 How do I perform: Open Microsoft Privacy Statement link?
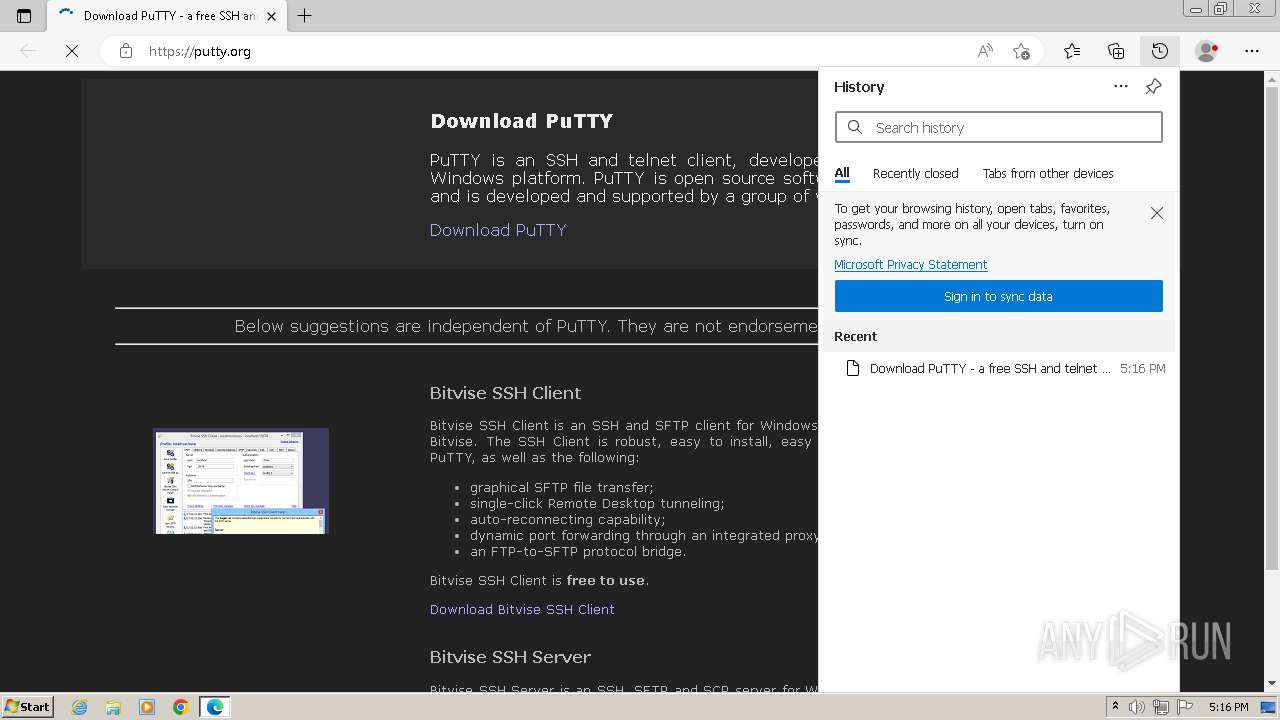911,264
